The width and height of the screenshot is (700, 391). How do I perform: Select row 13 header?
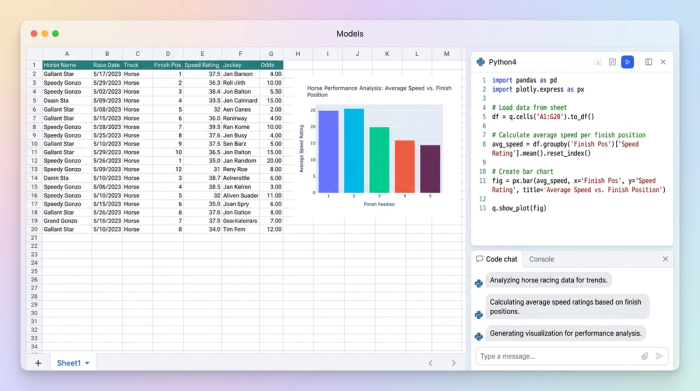click(34, 169)
